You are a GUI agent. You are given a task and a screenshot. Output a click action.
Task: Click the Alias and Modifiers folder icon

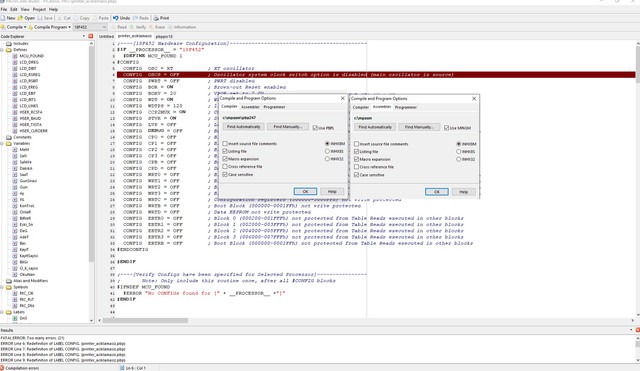tap(9, 281)
